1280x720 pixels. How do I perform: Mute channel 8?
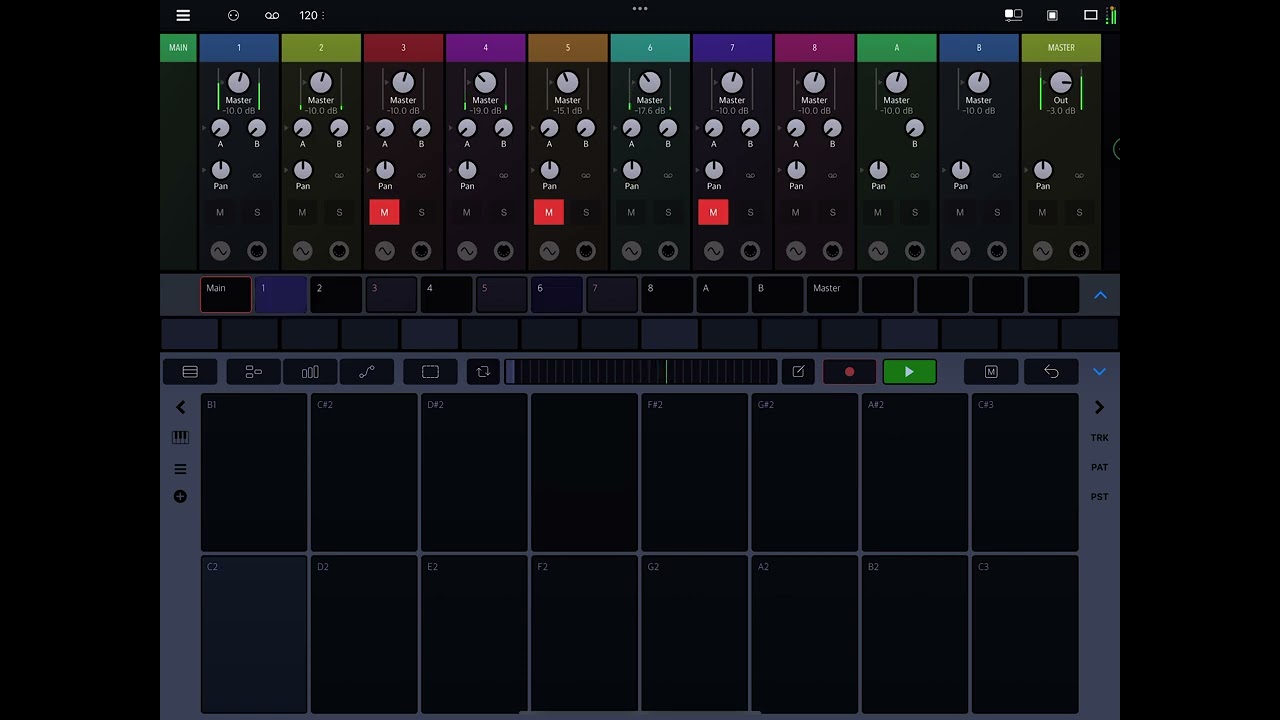tap(795, 212)
